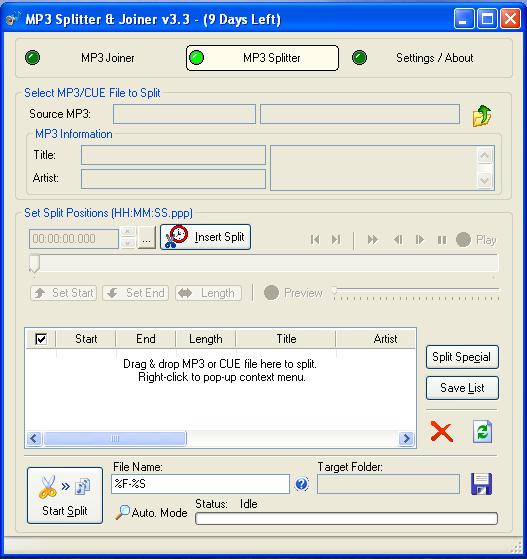Viewport: 527px width, 559px height.
Task: Click the Auto. Mode magnifier icon
Action: (123, 512)
